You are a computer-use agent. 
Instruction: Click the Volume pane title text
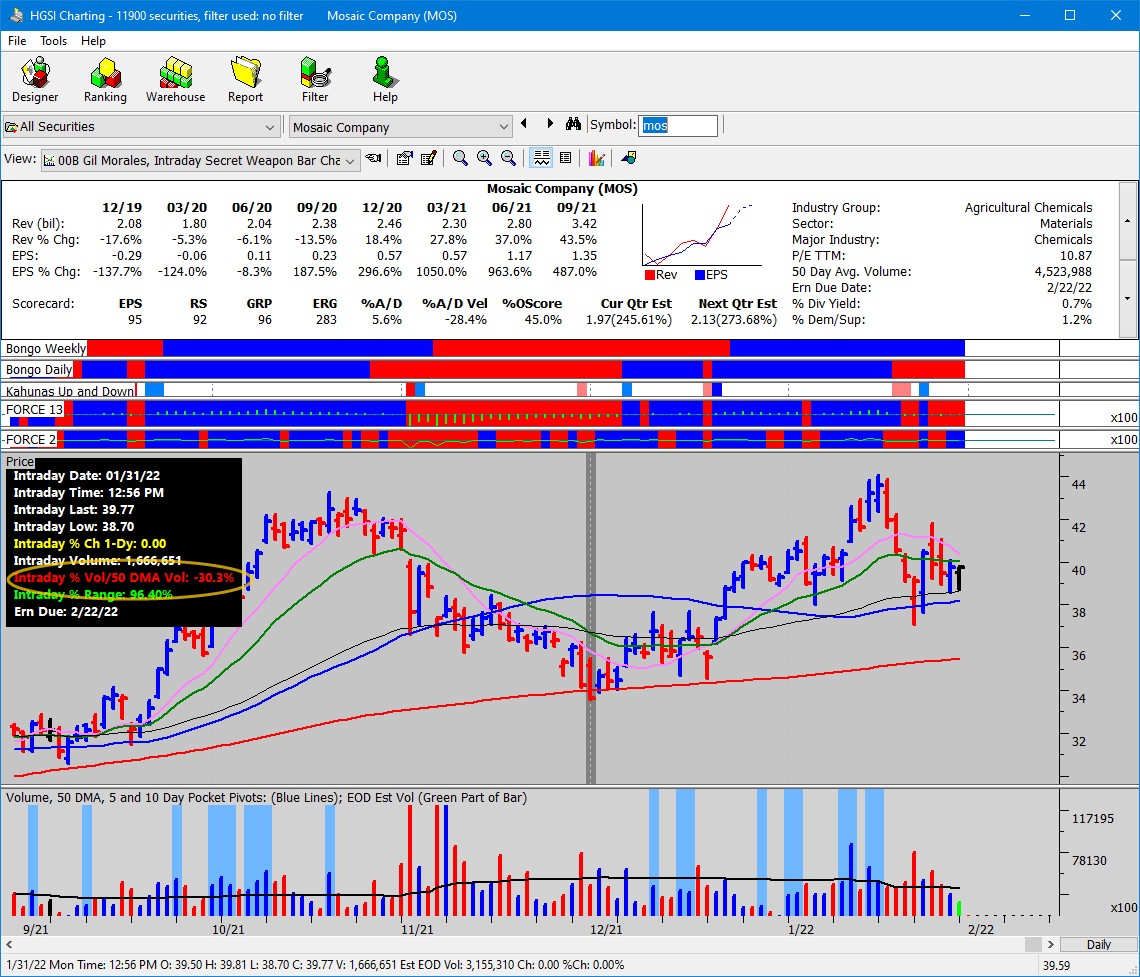point(266,797)
